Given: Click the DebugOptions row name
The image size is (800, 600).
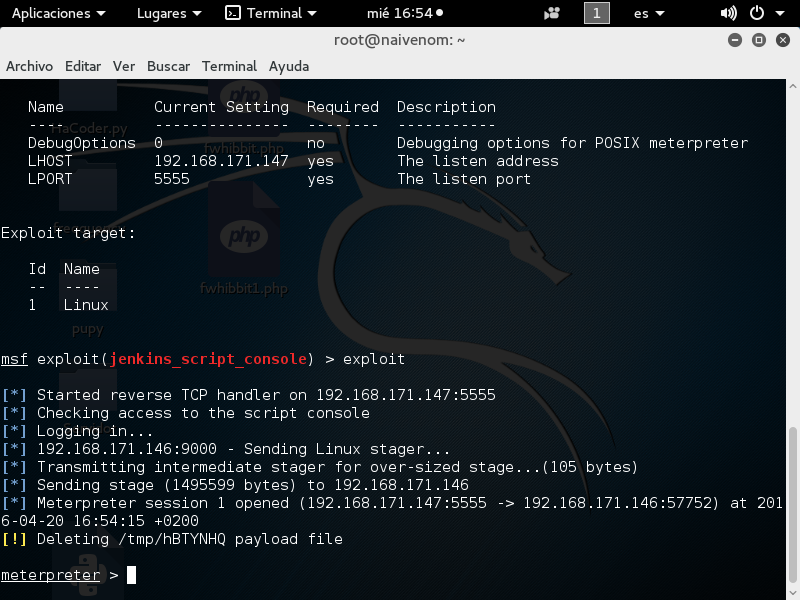Looking at the screenshot, I should 82,143.
